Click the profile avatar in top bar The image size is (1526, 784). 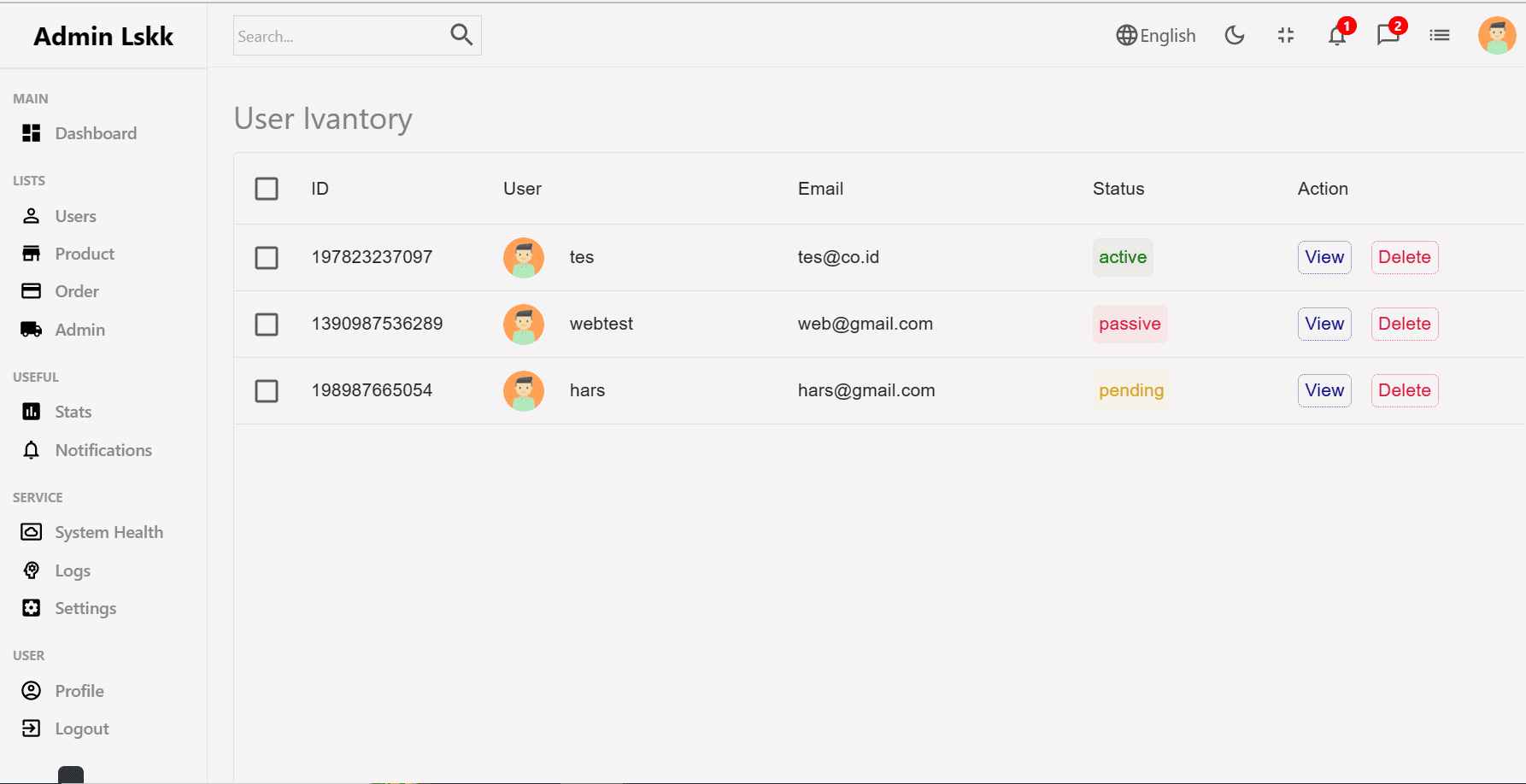coord(1497,35)
